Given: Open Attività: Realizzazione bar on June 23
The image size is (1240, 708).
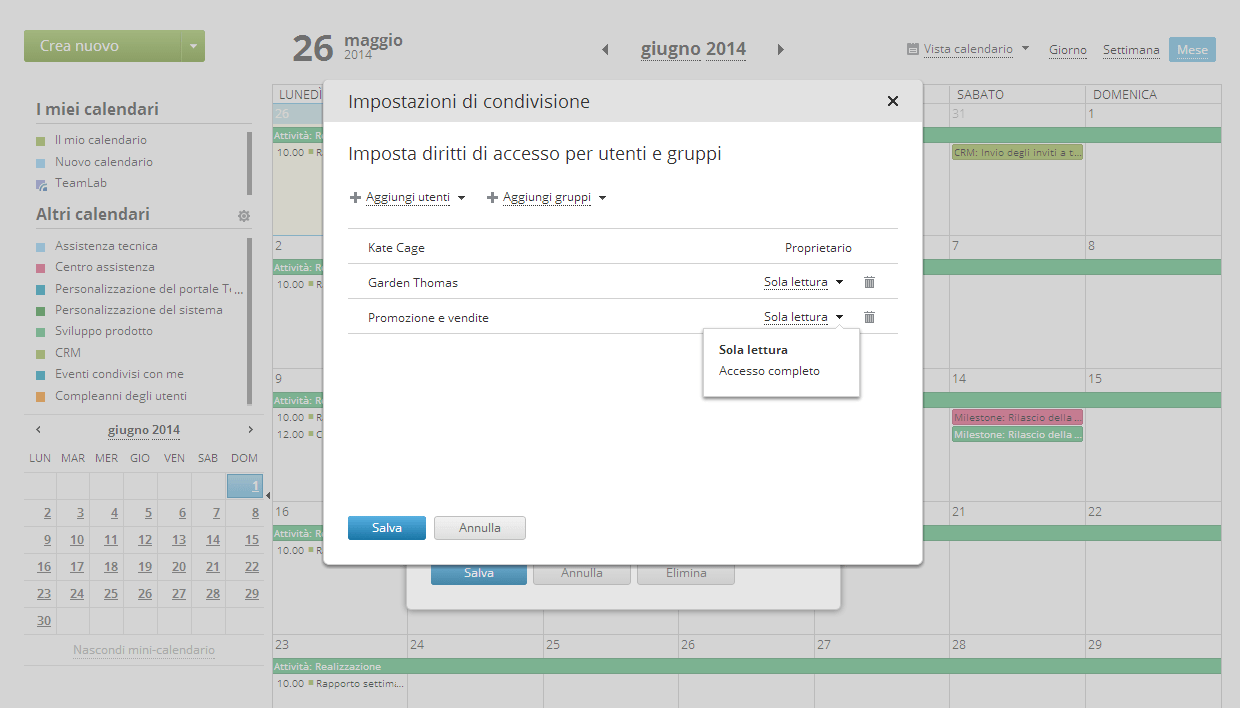Looking at the screenshot, I should click(x=746, y=666).
